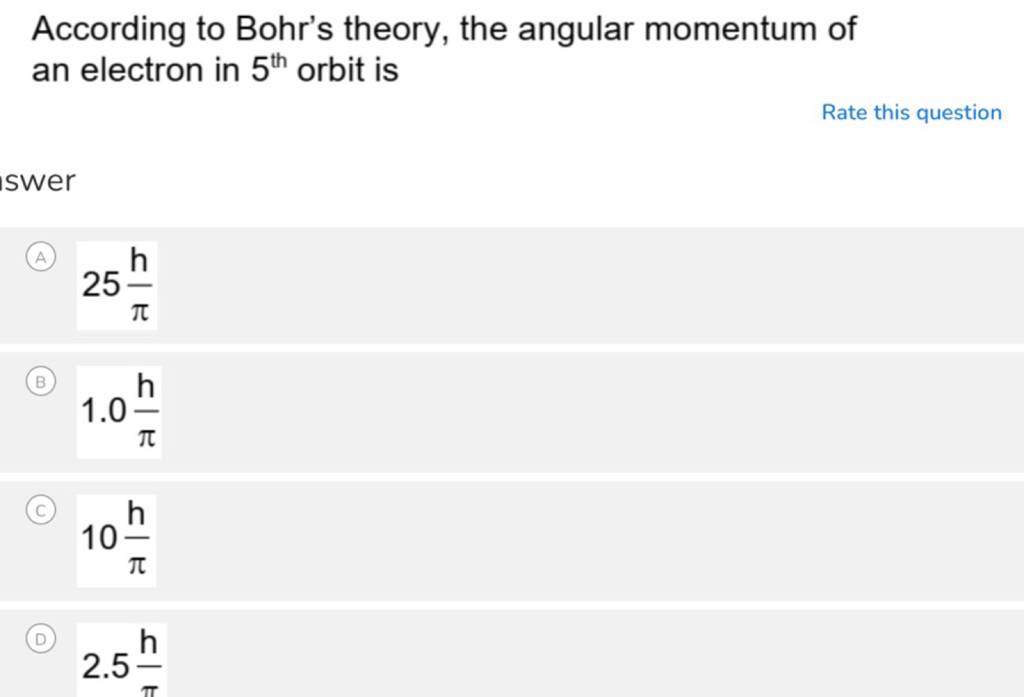Select option D radio circle
Viewport: 1024px width, 697px height.
(x=41, y=640)
